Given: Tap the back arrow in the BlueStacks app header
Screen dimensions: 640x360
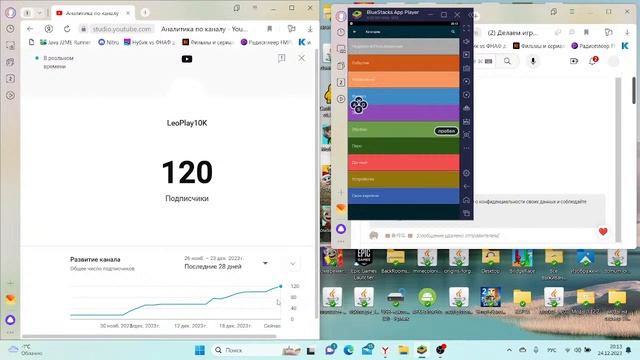Looking at the screenshot, I should (354, 31).
